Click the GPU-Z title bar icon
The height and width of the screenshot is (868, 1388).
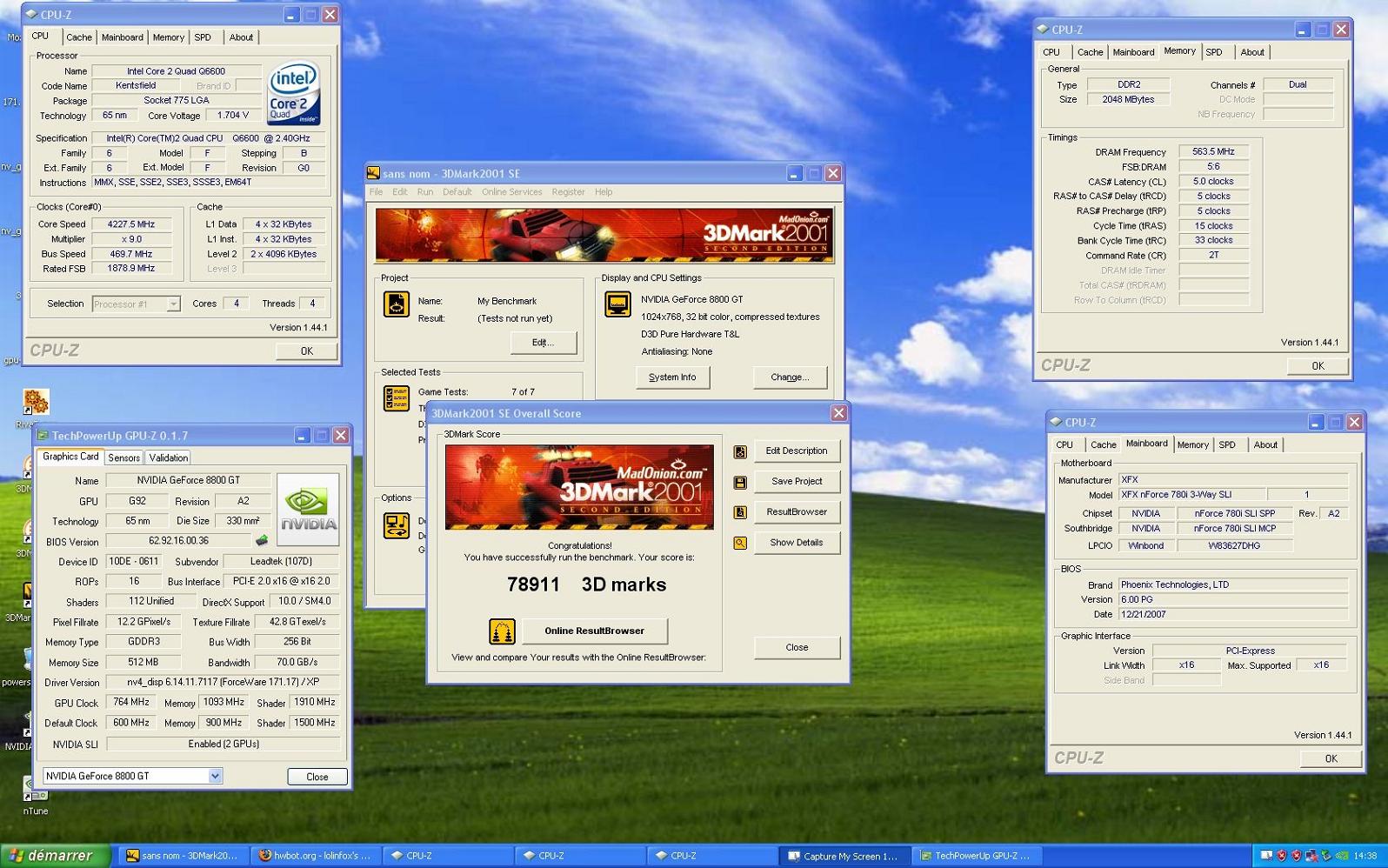point(42,435)
